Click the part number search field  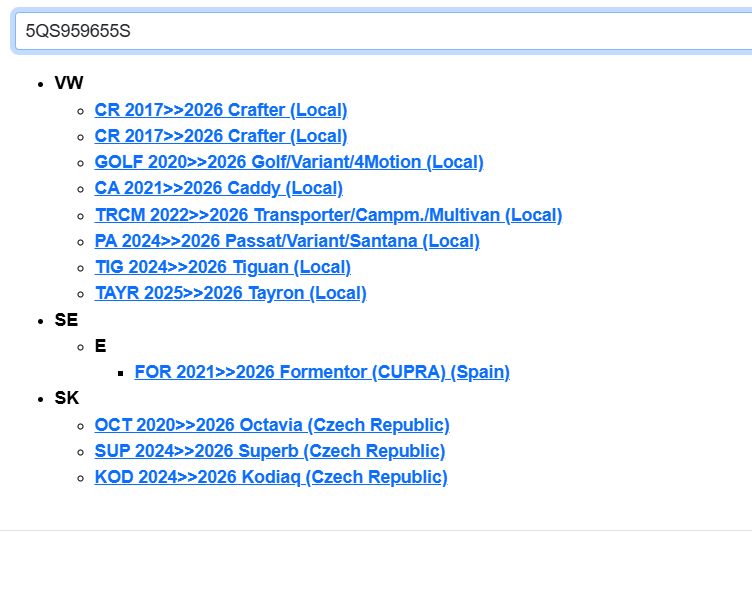click(380, 31)
